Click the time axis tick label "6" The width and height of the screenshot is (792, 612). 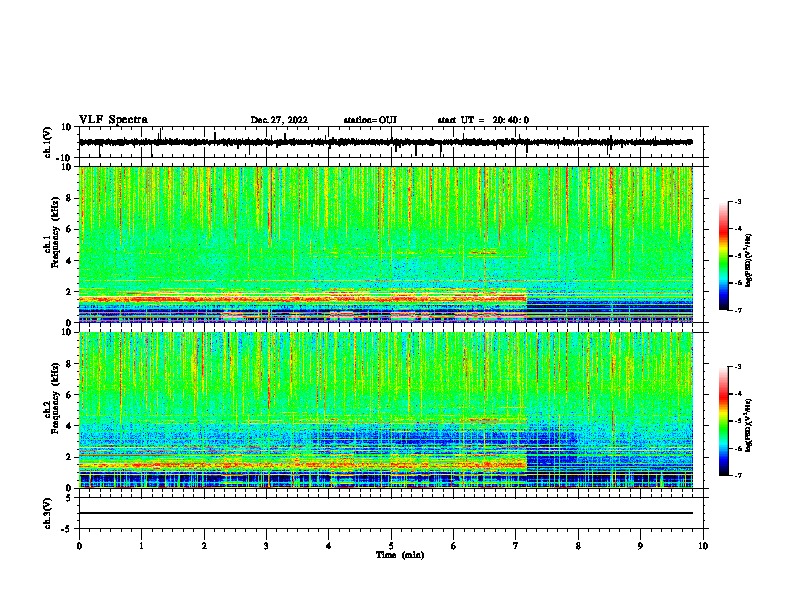(454, 546)
